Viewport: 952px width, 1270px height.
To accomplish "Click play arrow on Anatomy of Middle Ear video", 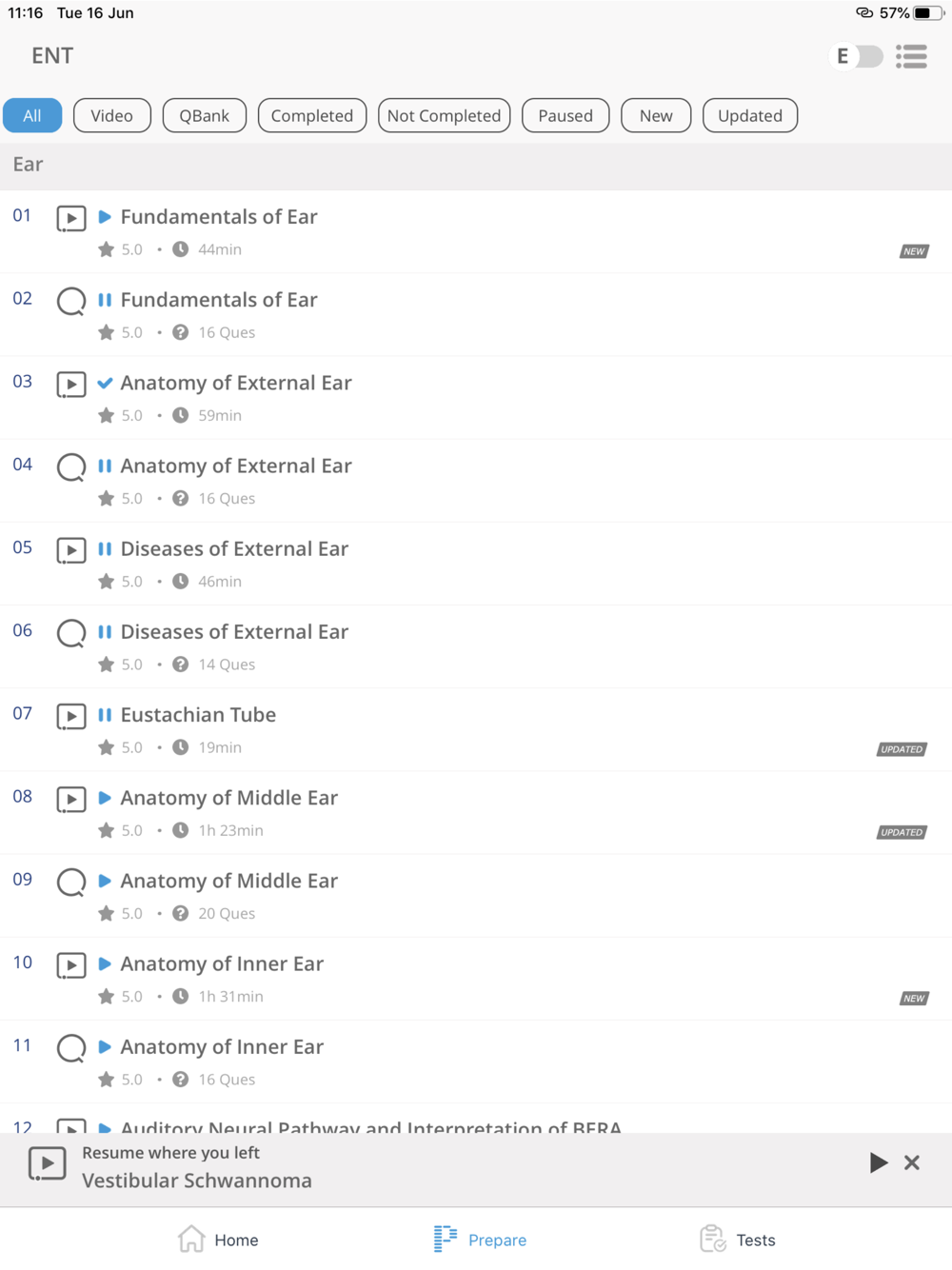I will [x=105, y=798].
